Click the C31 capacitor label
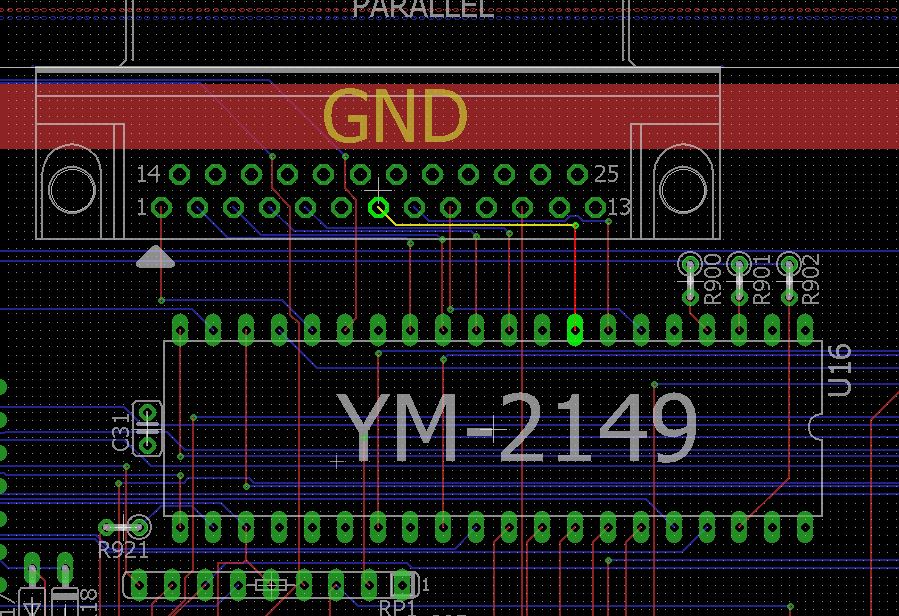 (x=122, y=433)
